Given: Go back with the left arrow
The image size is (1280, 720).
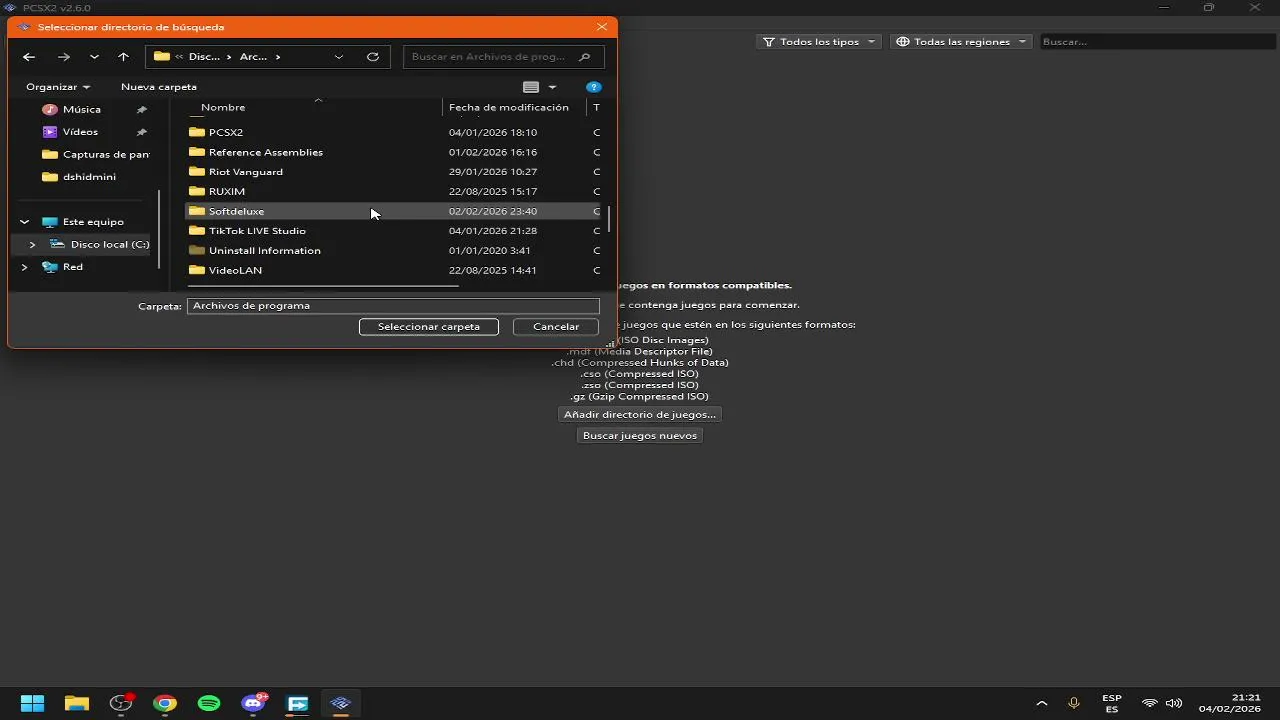Looking at the screenshot, I should [x=29, y=57].
